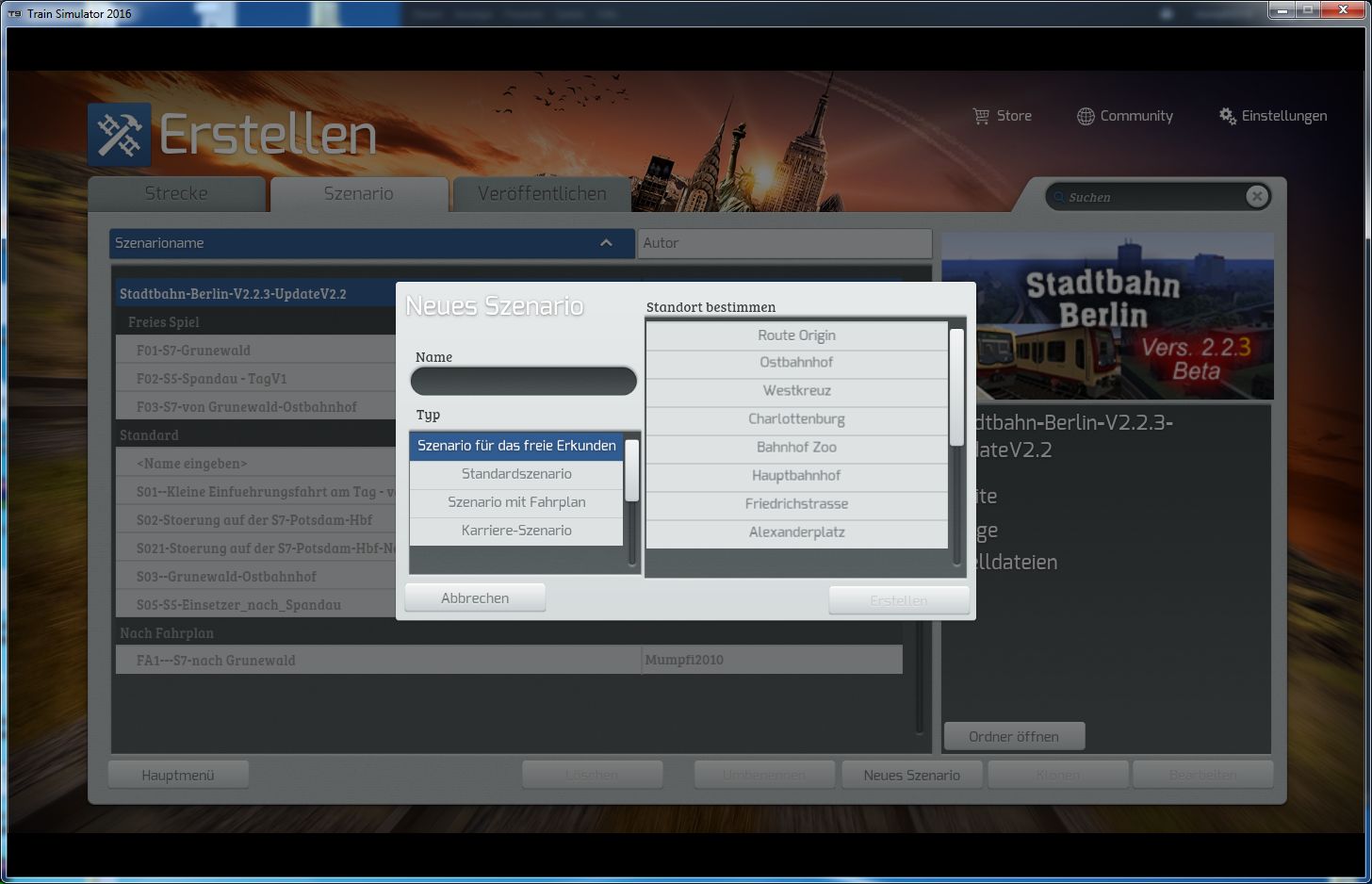Click the Erstellen tools logo icon
The image size is (1372, 884).
point(119,135)
